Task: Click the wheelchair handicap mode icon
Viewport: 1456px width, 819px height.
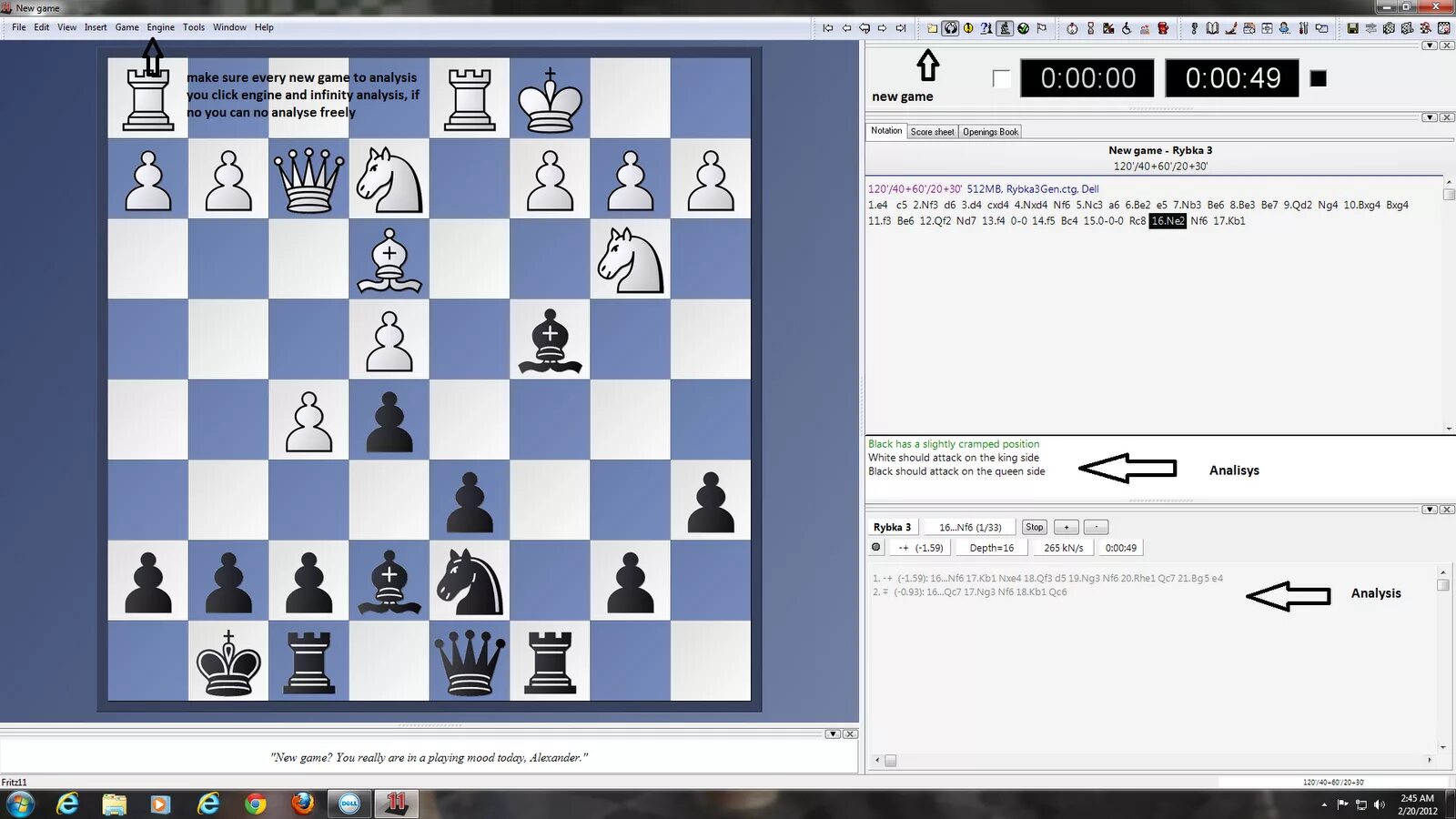Action: 1127,28
